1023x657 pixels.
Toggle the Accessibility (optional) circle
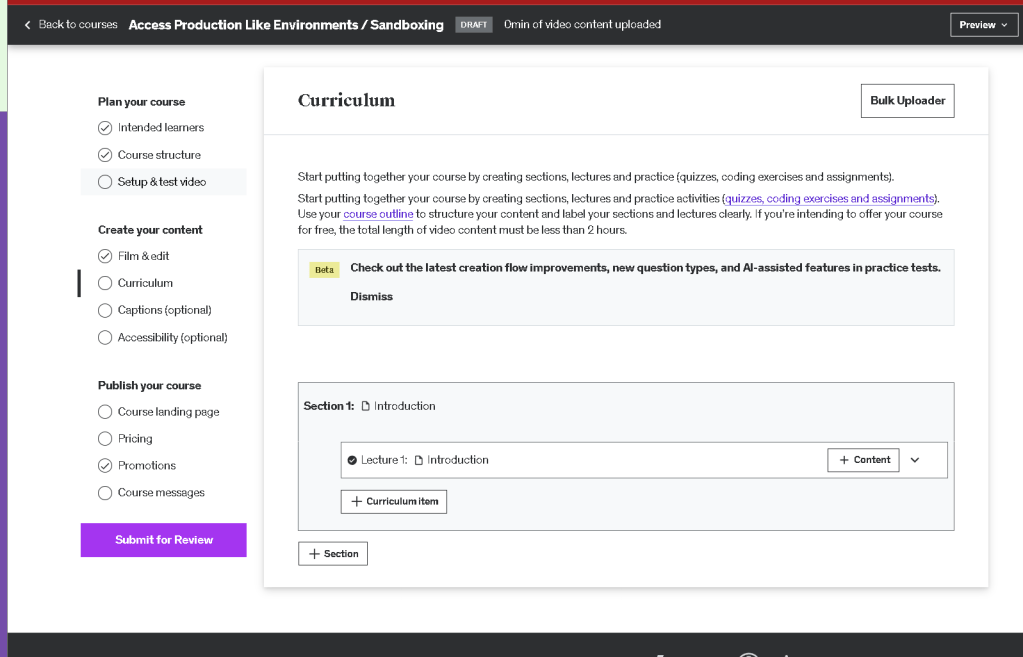[x=105, y=338]
